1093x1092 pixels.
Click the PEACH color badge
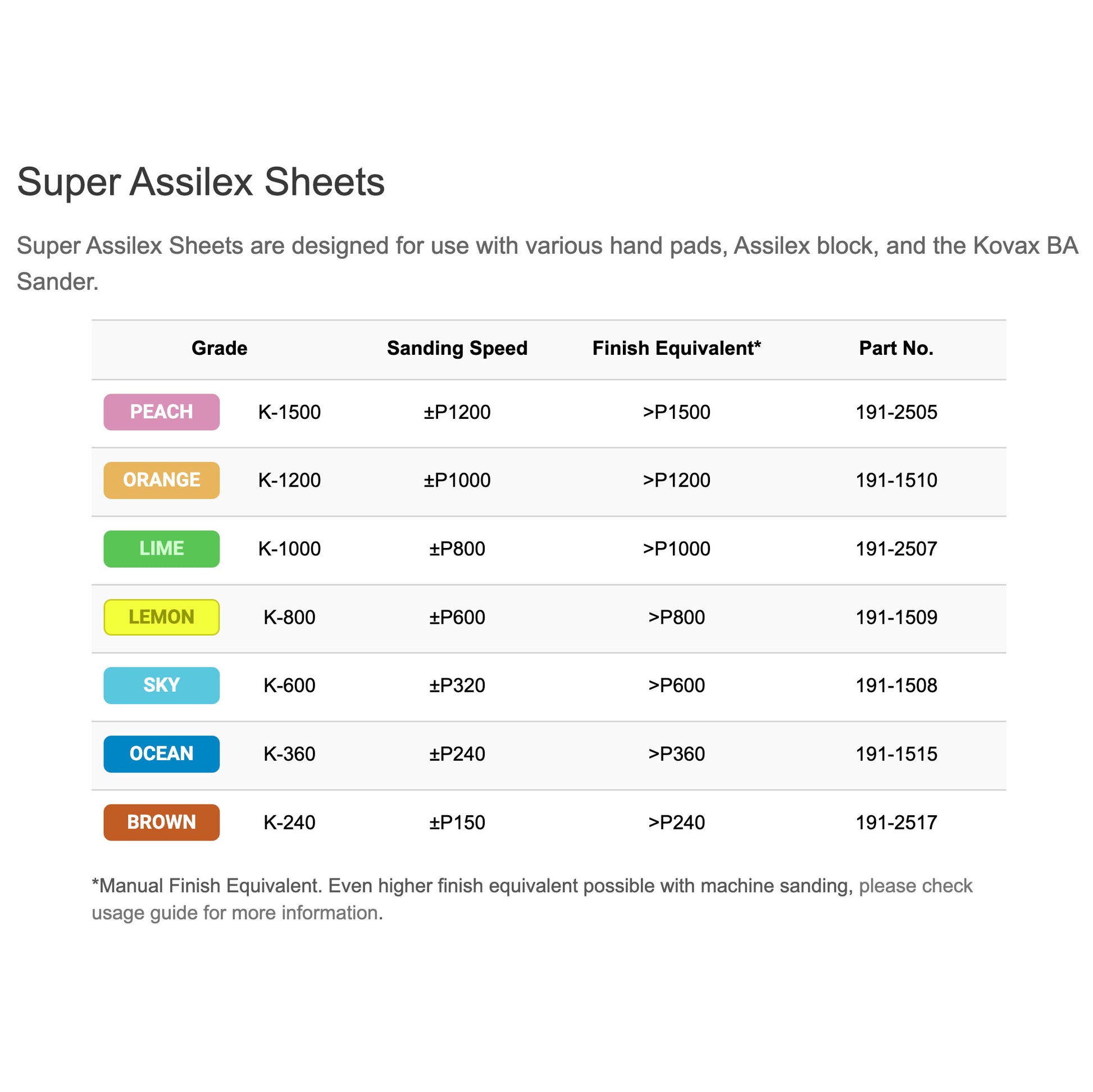tap(161, 412)
